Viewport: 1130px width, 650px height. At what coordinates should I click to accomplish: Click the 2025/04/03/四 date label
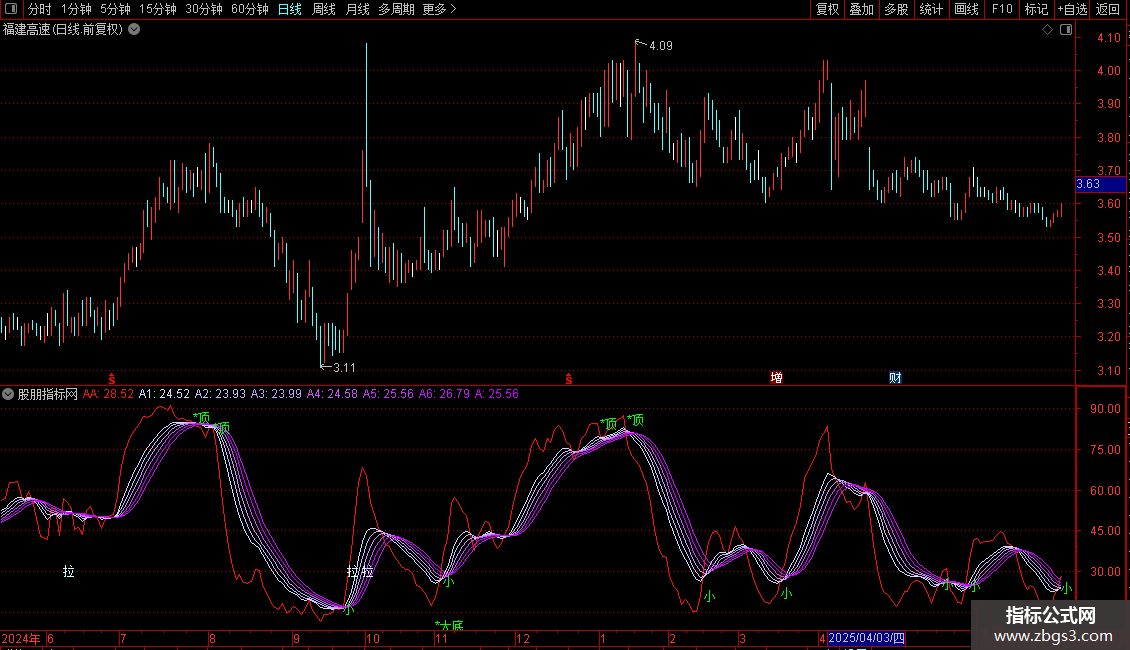coord(866,638)
